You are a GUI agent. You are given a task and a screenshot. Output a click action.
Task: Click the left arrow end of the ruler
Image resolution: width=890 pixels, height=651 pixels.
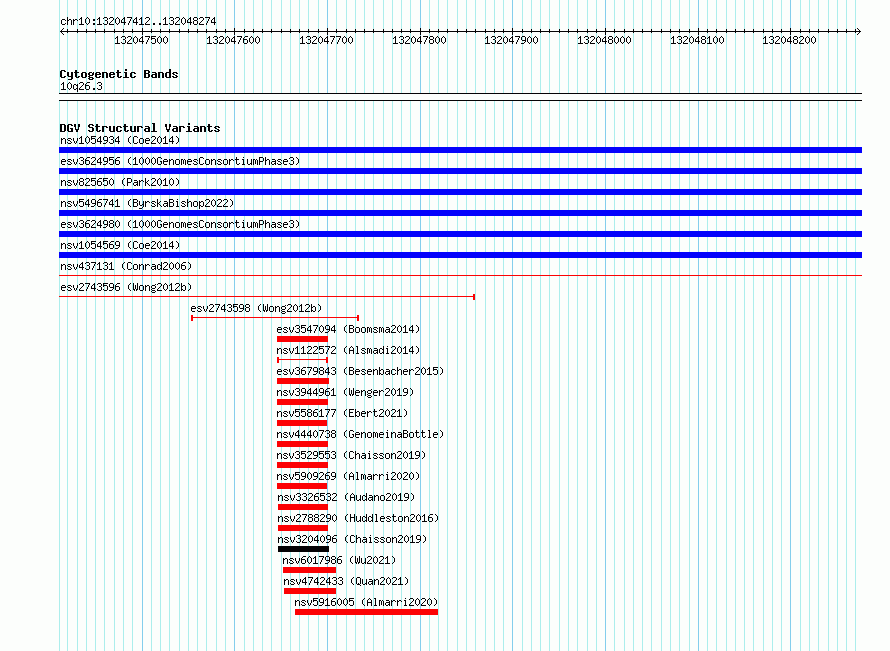tap(62, 32)
